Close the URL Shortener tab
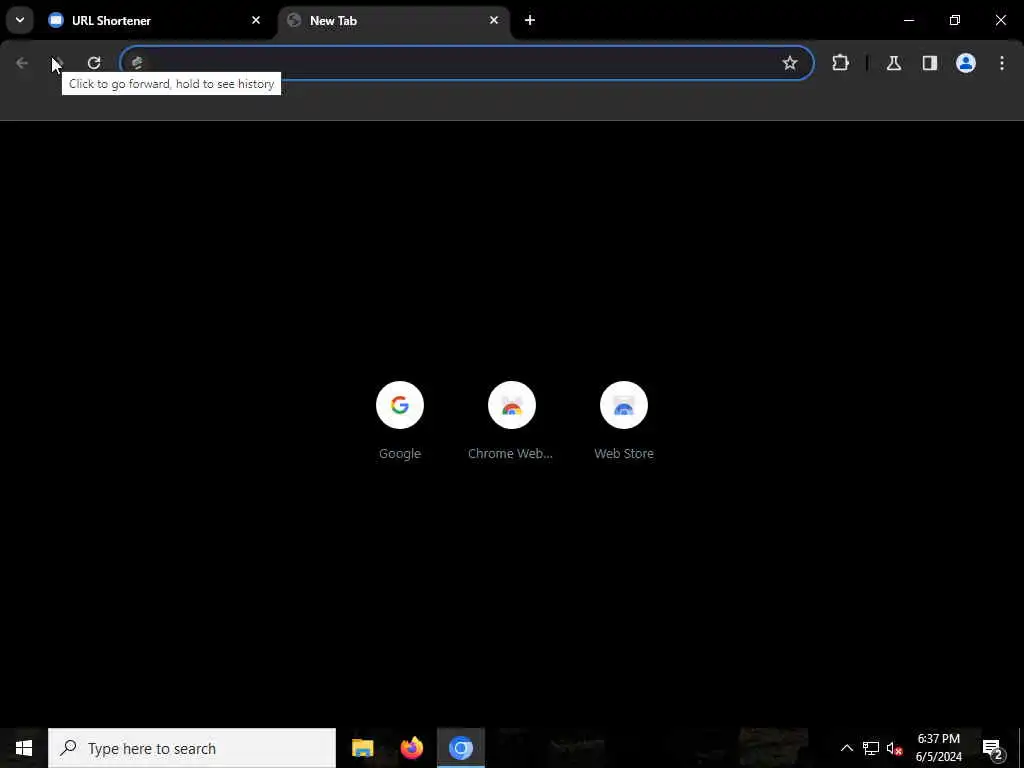This screenshot has height=768, width=1024. pos(256,20)
